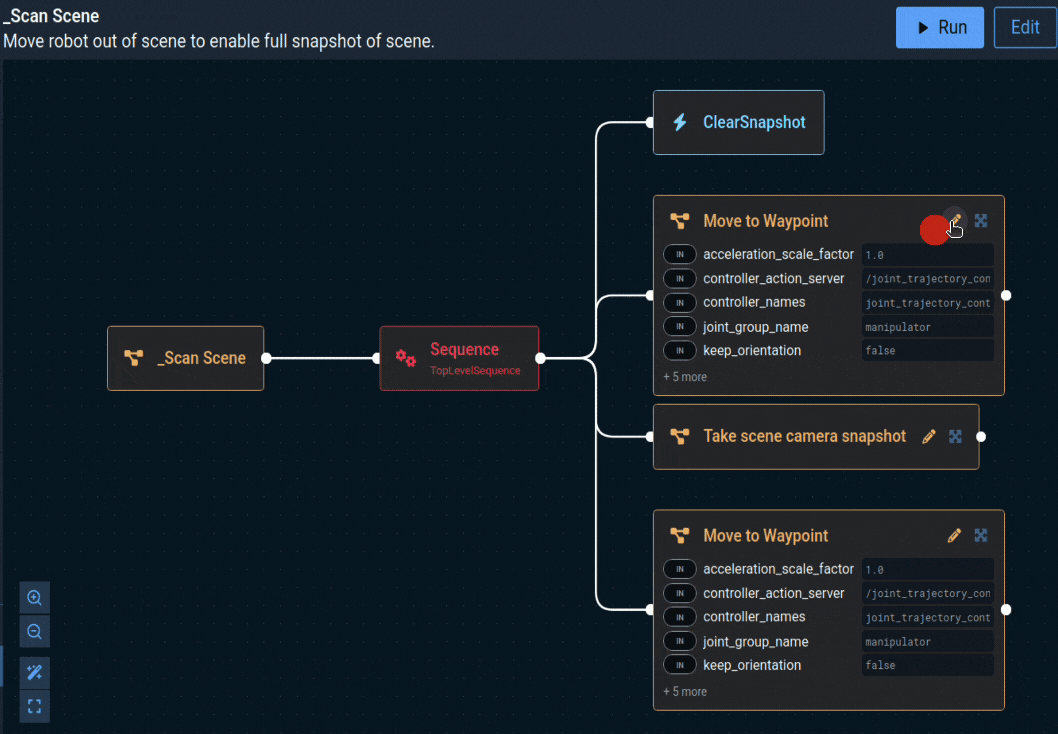The height and width of the screenshot is (734, 1058).
Task: Show '+ 5 more' ports in bottom Move to Waypoint
Action: [685, 691]
